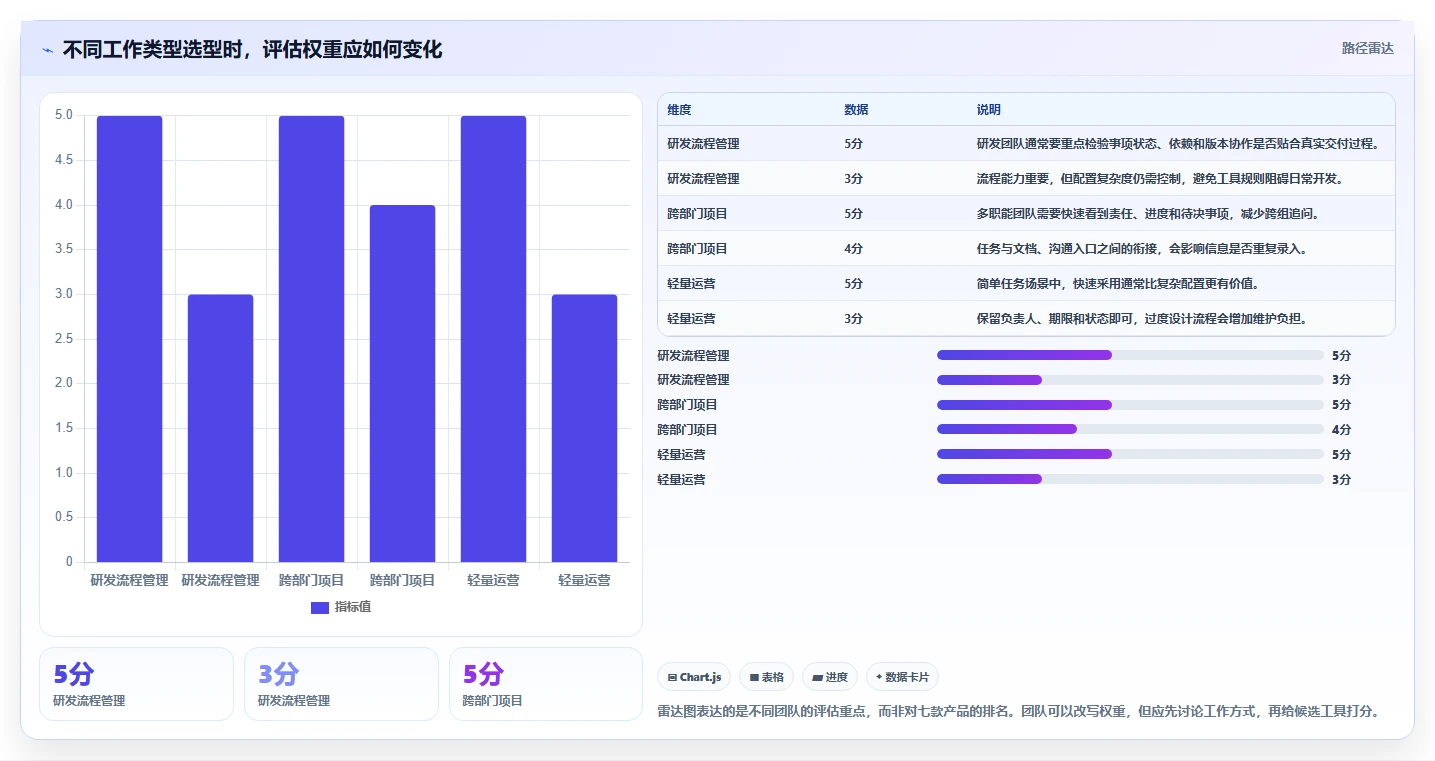Click the 5-point 研发流程管理 chart bar
The height and width of the screenshot is (761, 1435).
pyautogui.click(x=129, y=339)
